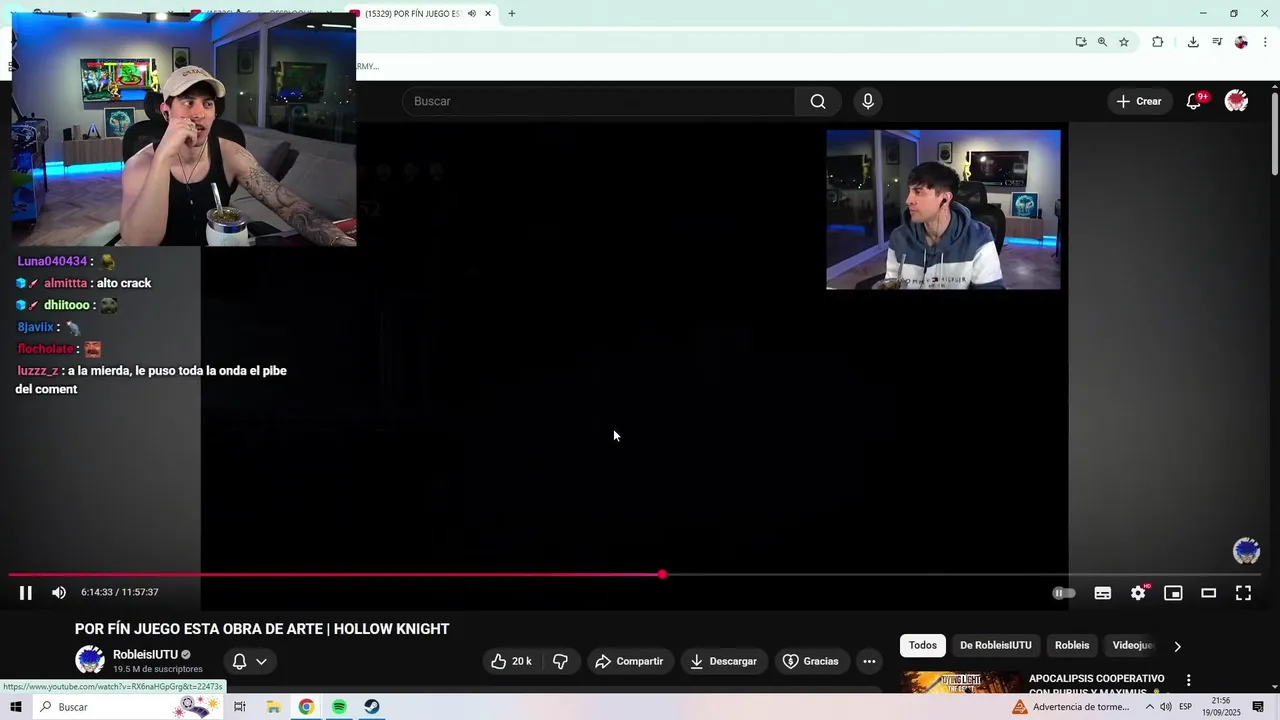Open more actions three-dot menu
Image resolution: width=1280 pixels, height=720 pixels.
tap(869, 661)
